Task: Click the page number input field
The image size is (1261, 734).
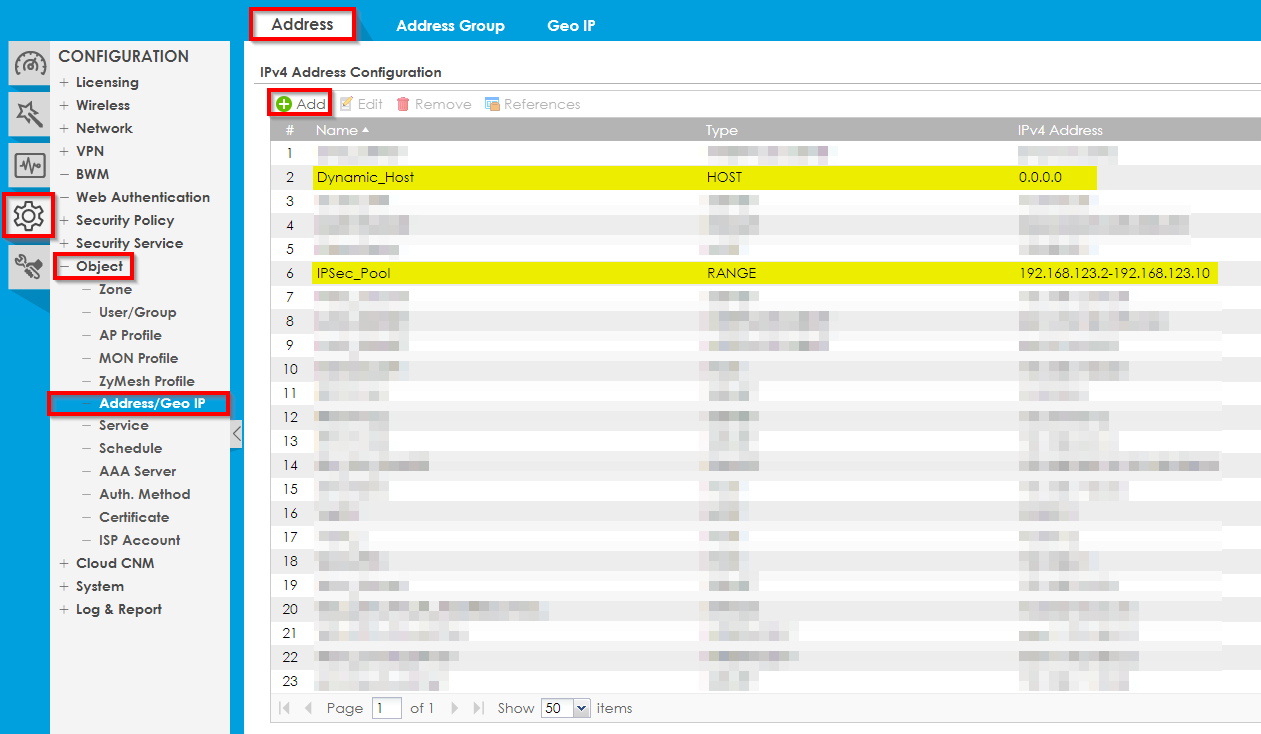Action: [386, 708]
